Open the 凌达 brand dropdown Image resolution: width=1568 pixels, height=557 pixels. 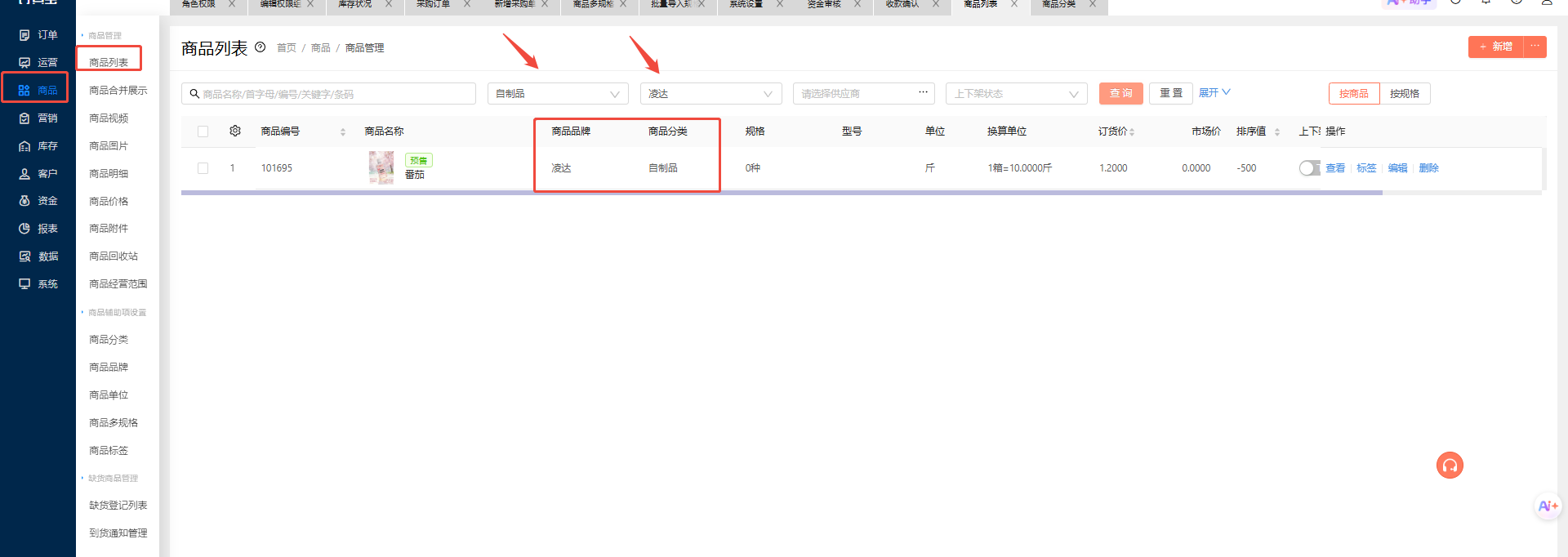(x=710, y=94)
